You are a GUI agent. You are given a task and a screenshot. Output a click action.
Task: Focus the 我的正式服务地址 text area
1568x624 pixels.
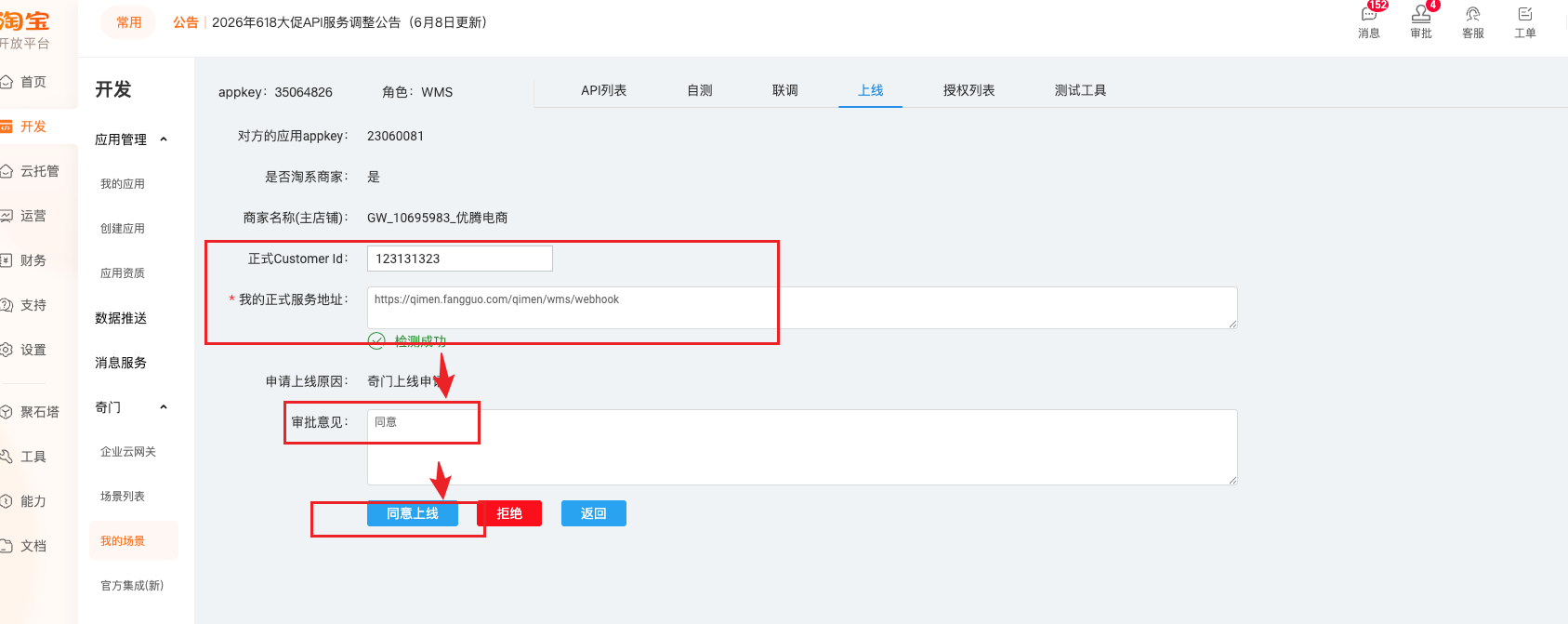802,308
